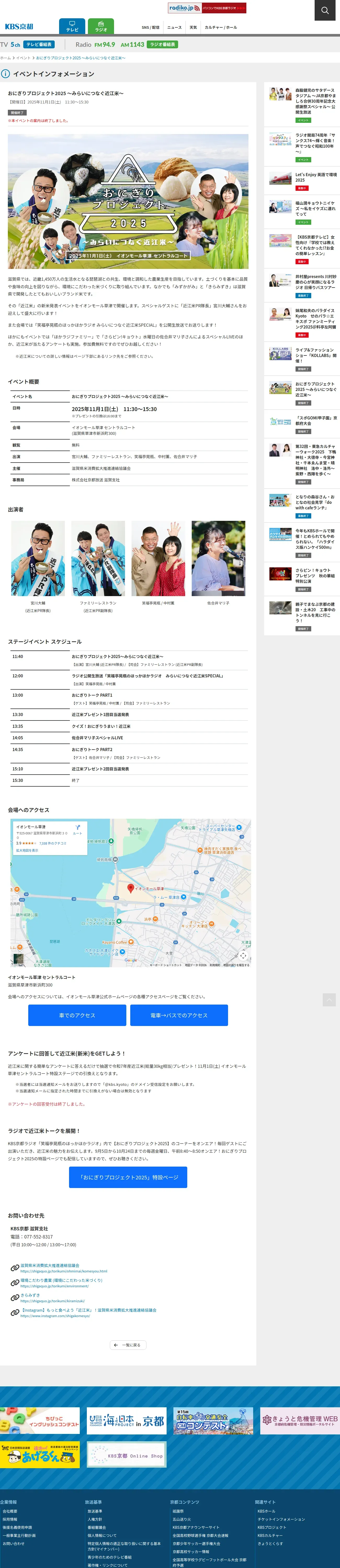Open the あげるくん campaign banner
This screenshot has height=1568, width=340.
(39, 1455)
